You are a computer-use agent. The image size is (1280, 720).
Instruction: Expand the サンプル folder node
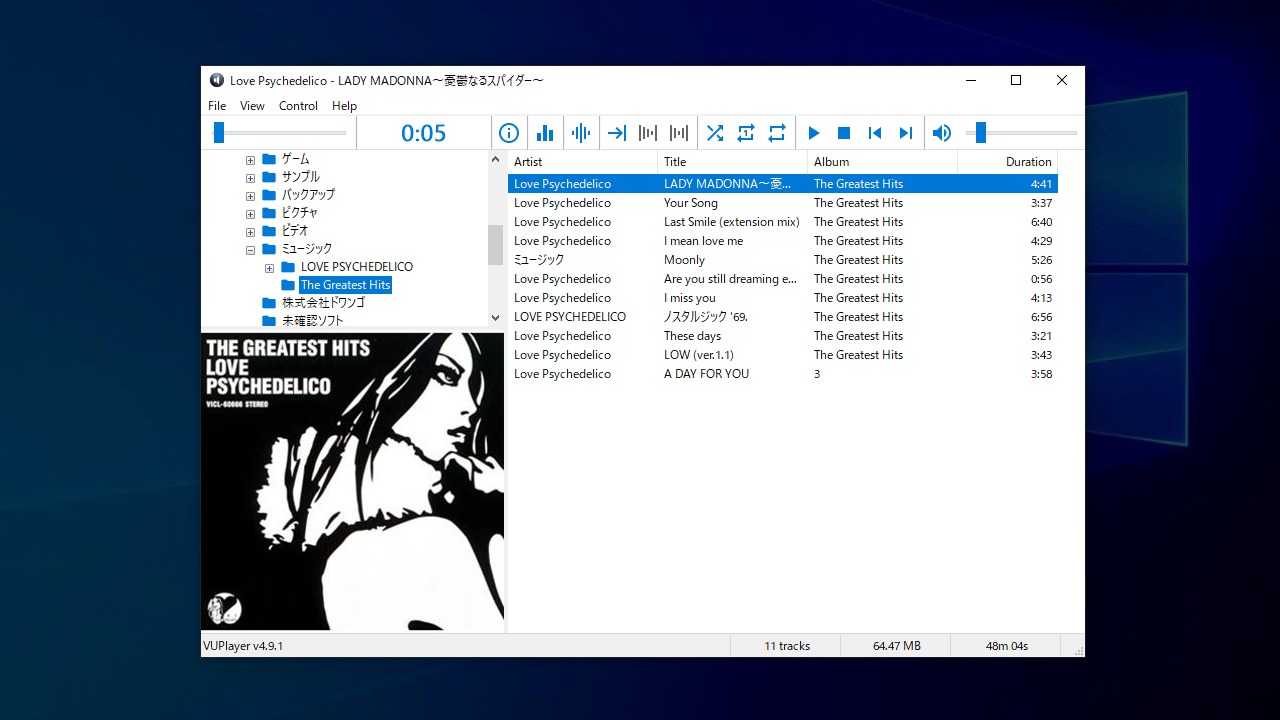[250, 178]
